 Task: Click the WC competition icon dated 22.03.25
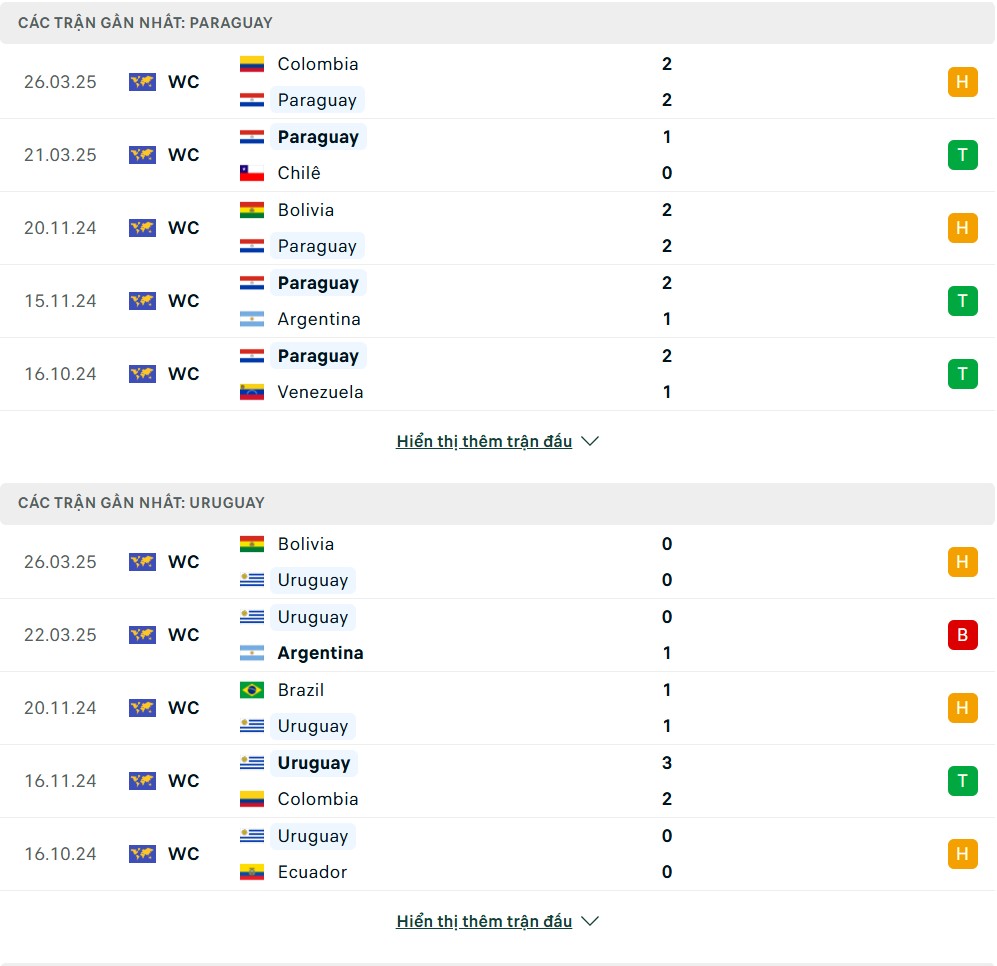142,635
